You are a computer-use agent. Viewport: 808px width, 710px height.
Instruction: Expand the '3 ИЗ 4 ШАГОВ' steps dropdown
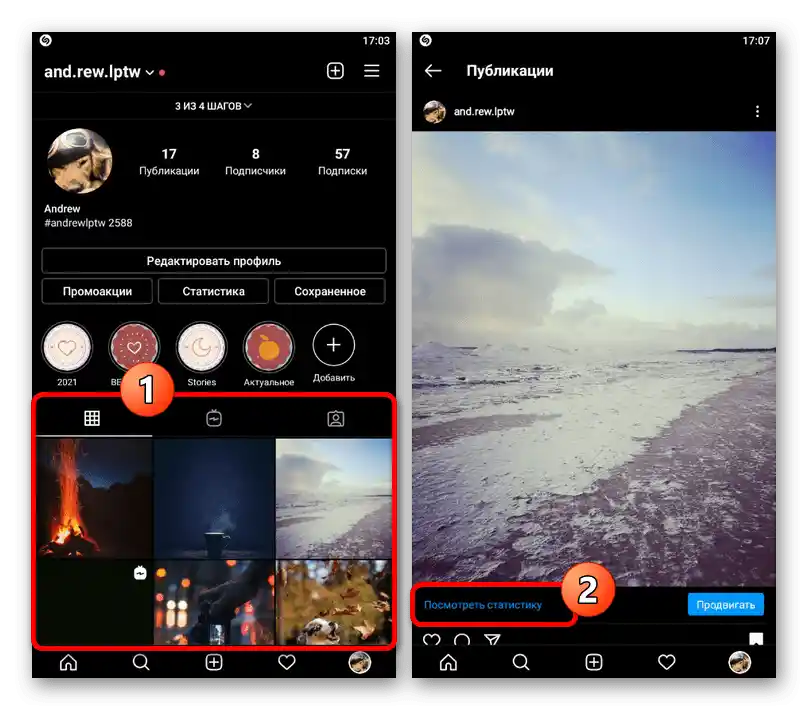click(213, 106)
